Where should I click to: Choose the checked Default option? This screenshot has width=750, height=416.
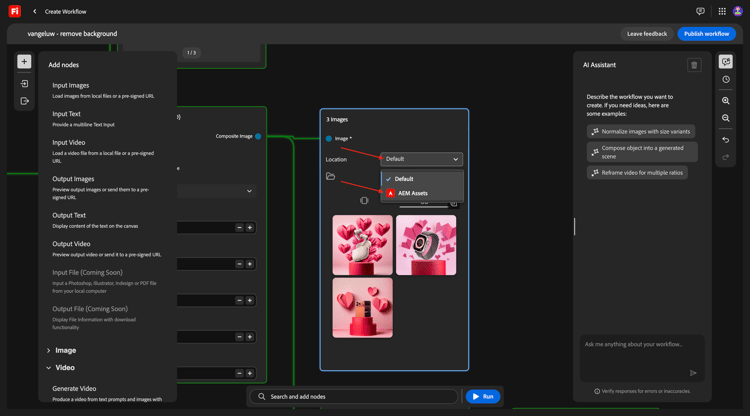tap(404, 179)
